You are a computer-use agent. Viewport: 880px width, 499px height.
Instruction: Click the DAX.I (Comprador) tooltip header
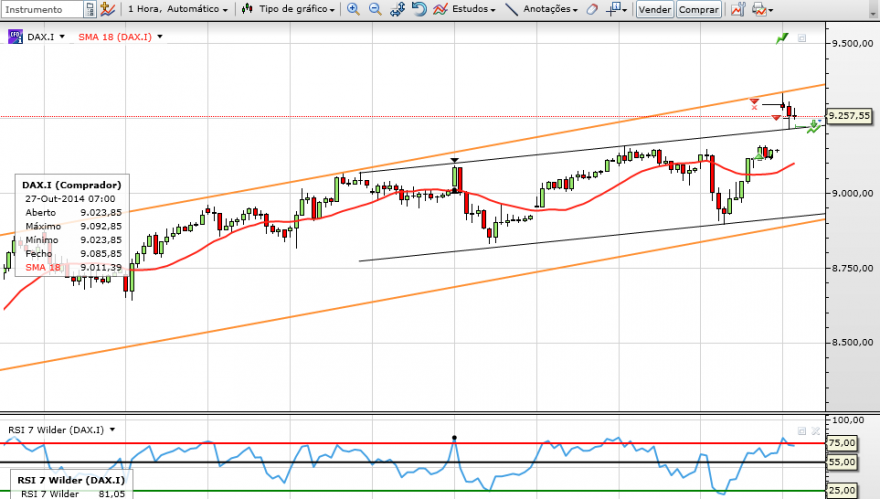(x=72, y=185)
